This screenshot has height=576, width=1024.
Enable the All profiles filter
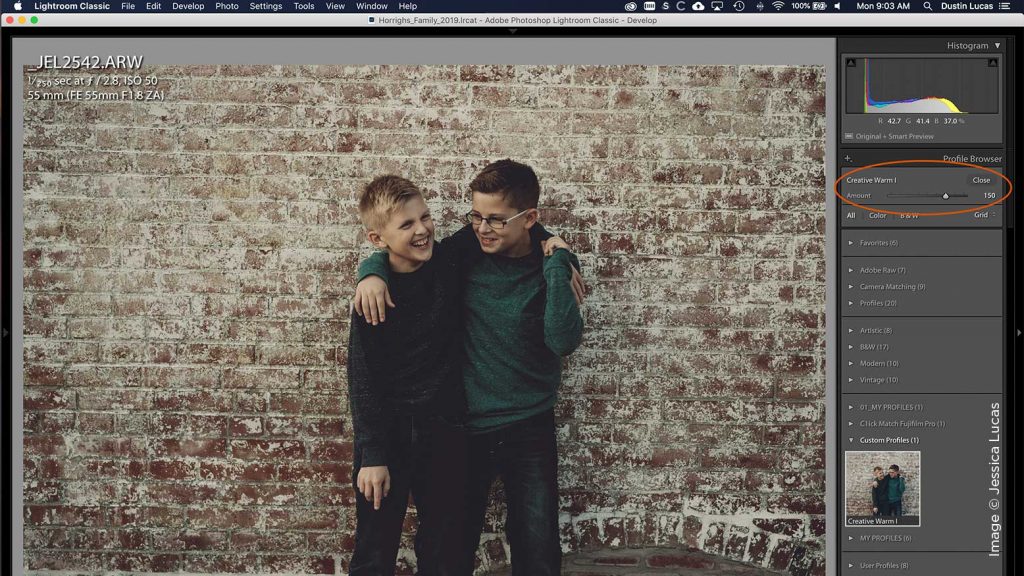[852, 214]
